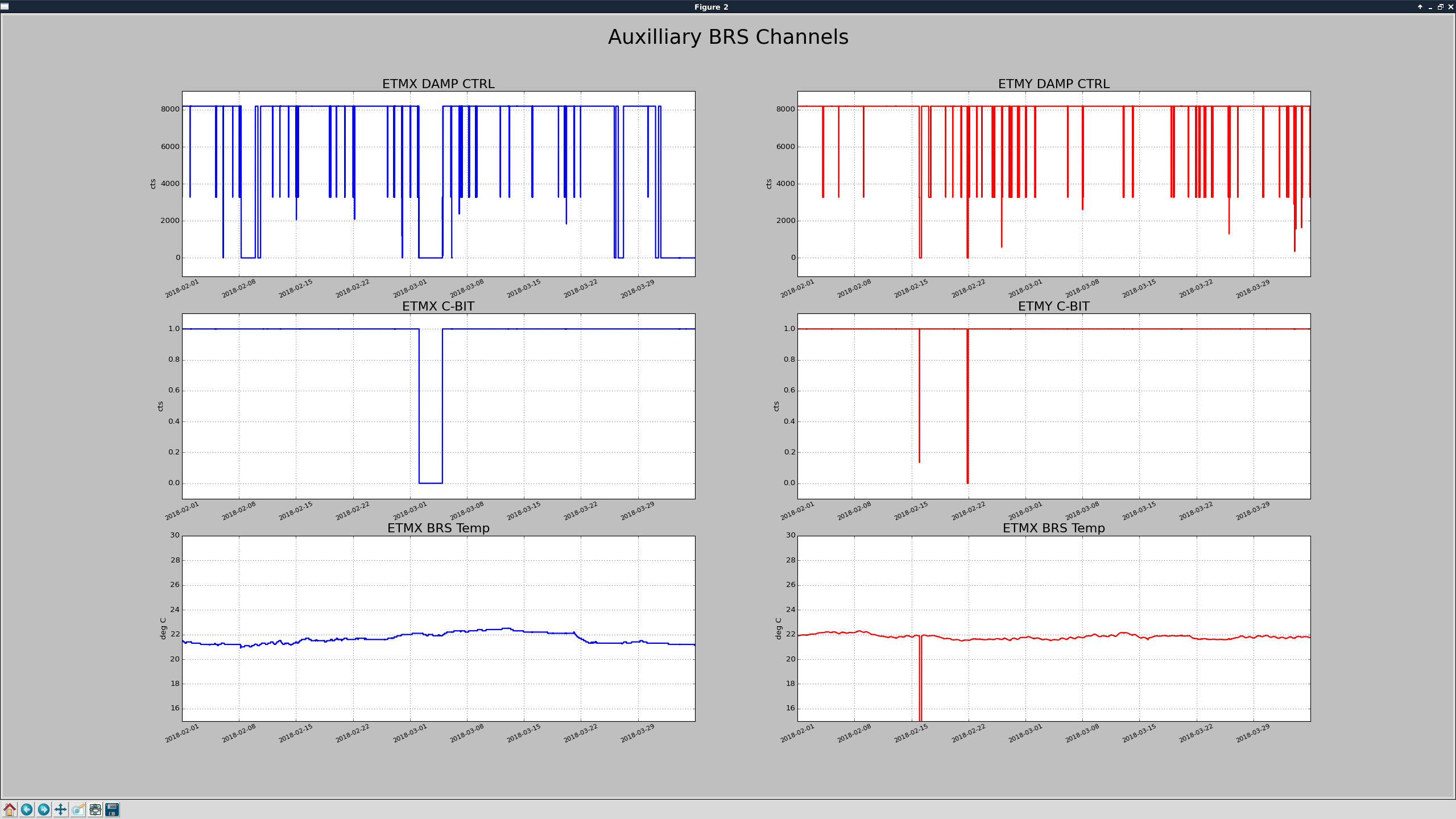Click the red temperature spike near 2018-02-15
The width and height of the screenshot is (1456, 819).
[920, 682]
